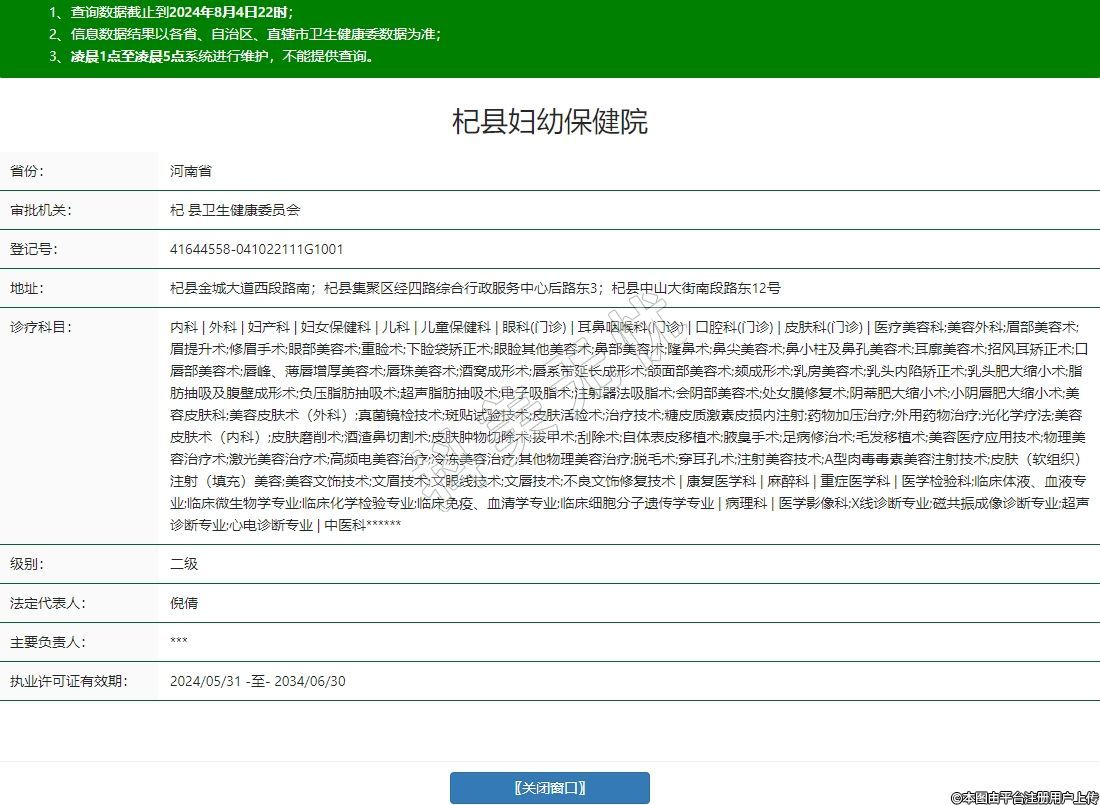Click the 关闭窗口 button

pos(549,788)
